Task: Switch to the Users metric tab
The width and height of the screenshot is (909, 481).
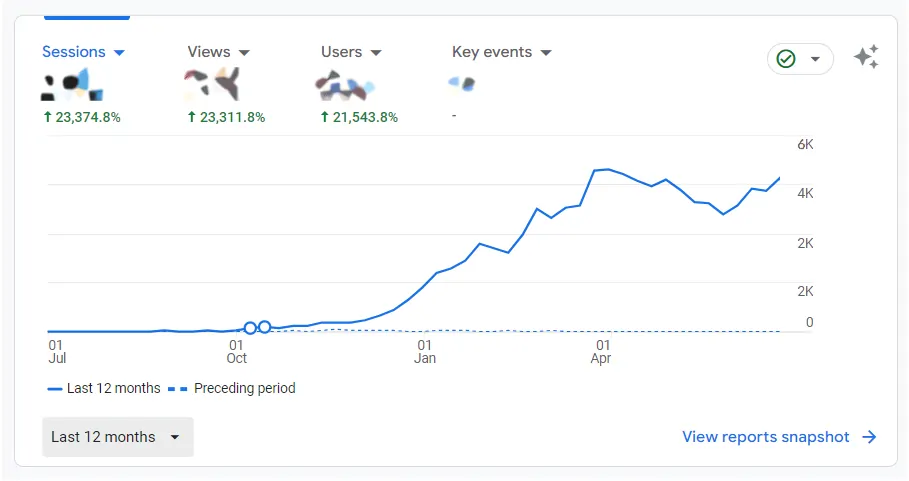Action: 342,52
